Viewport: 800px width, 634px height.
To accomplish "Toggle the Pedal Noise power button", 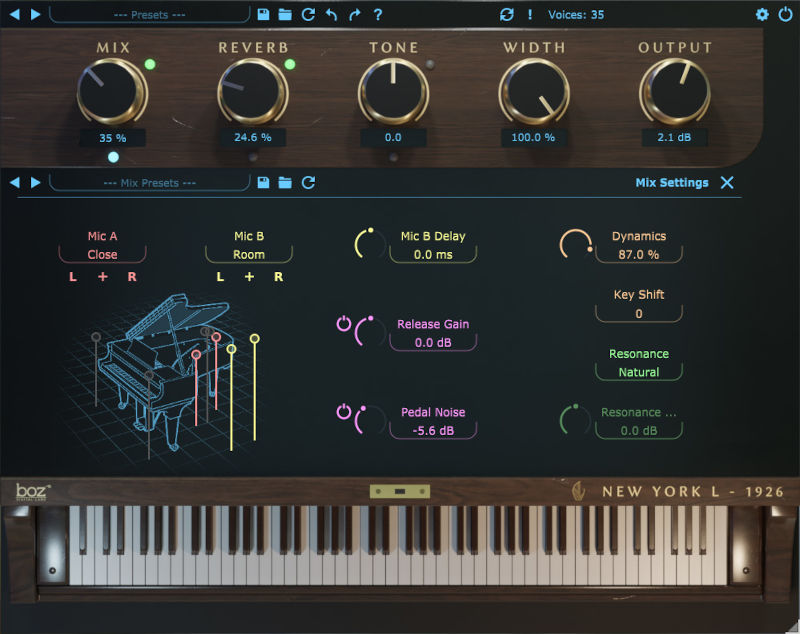I will point(344,412).
